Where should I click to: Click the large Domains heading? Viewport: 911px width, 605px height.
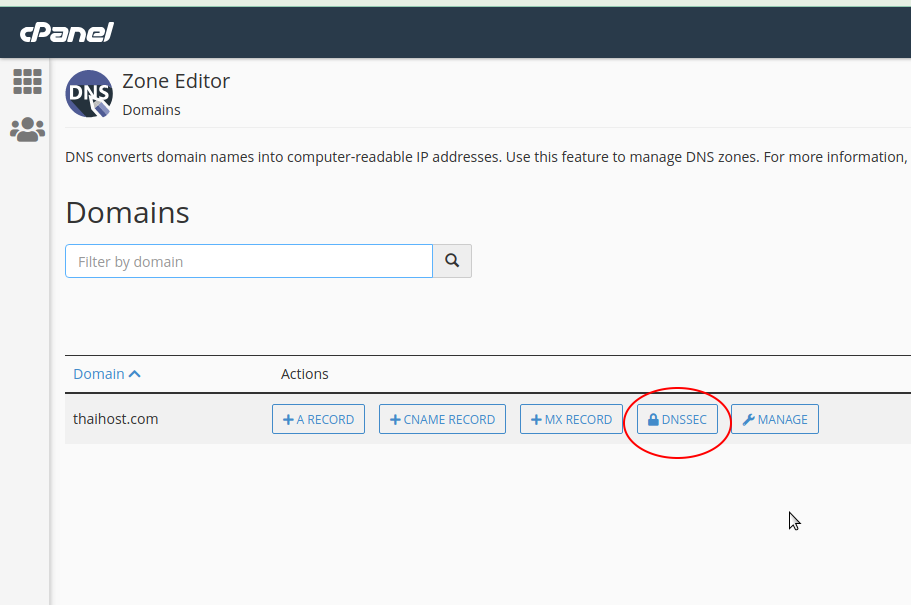point(127,213)
